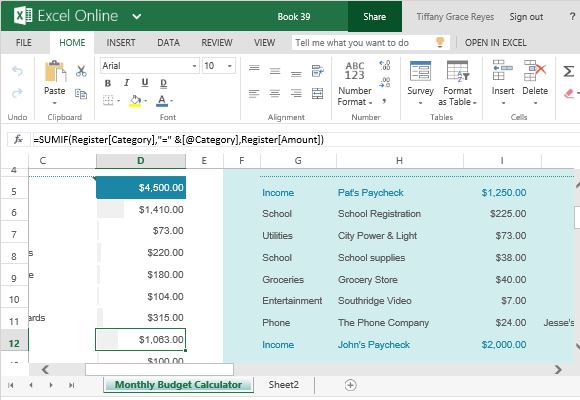The image size is (580, 400).
Task: Select Top Align icon
Action: 254,69
